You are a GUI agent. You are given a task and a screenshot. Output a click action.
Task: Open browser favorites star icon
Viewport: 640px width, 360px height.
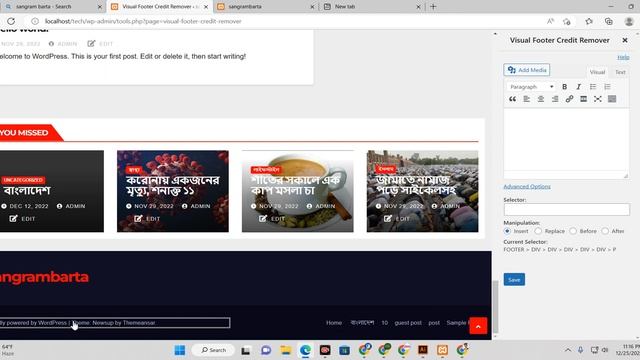[x=589, y=21]
